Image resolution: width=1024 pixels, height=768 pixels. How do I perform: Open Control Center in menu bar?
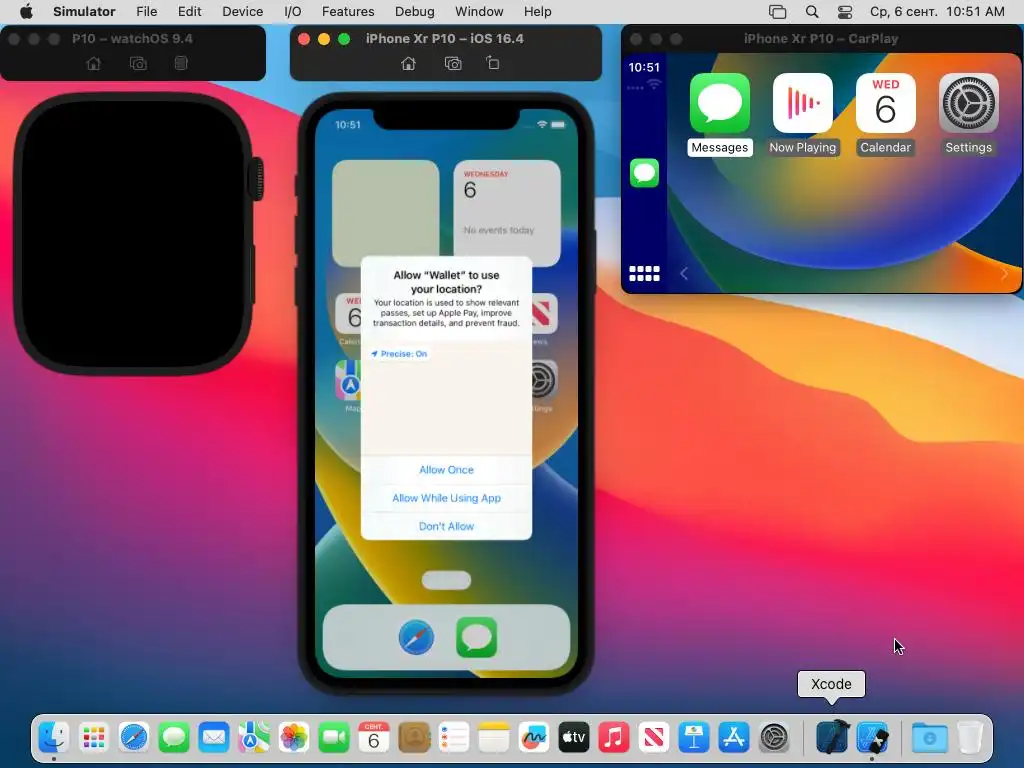(x=845, y=12)
